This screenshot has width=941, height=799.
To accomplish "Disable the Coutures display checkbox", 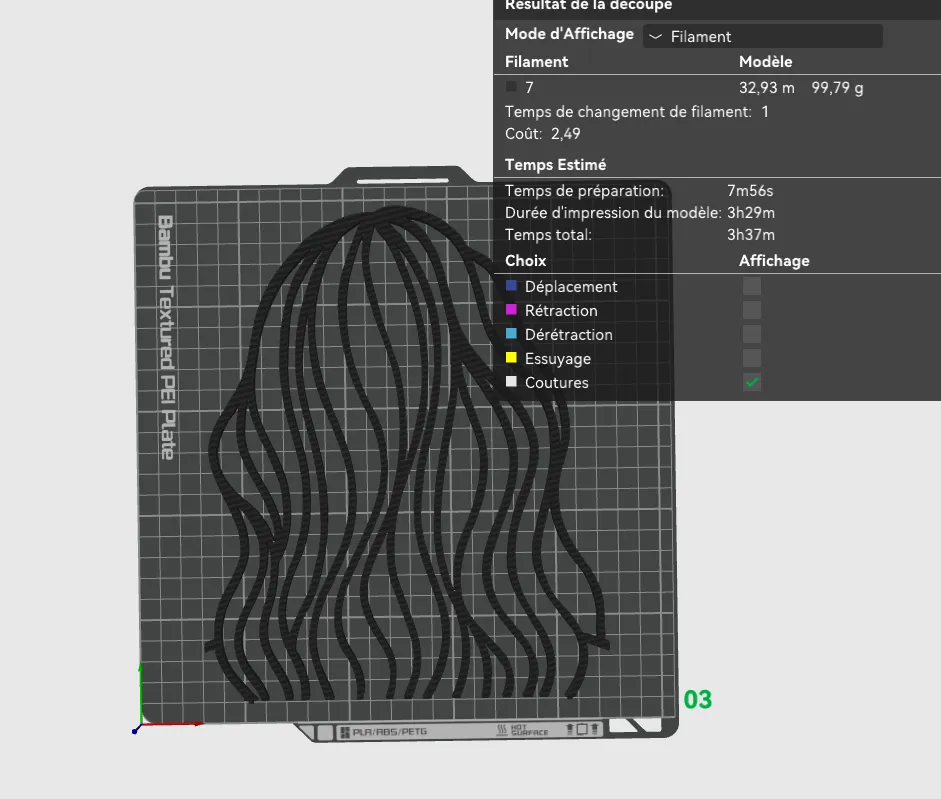I will point(751,382).
